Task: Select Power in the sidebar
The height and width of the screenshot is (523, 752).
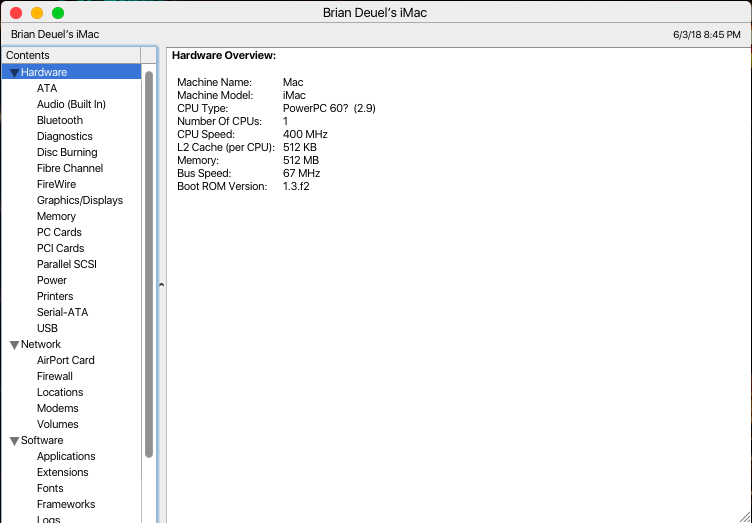Action: coord(52,280)
